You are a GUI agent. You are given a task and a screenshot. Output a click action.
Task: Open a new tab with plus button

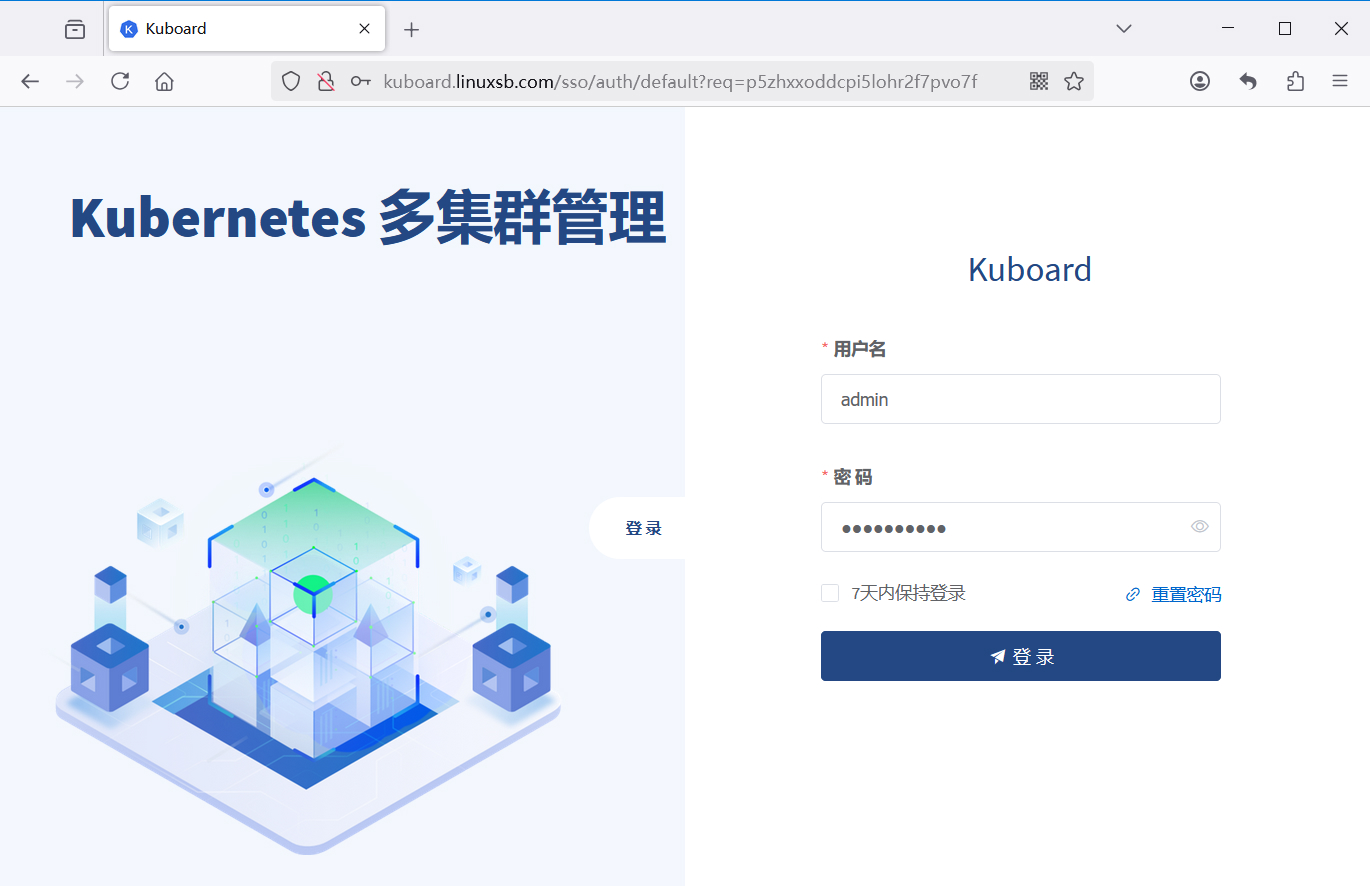pyautogui.click(x=411, y=29)
